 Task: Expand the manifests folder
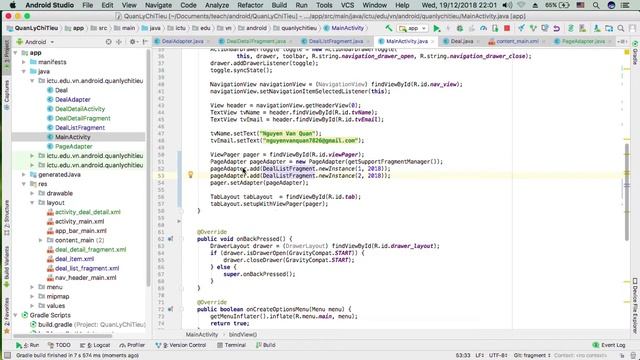(24, 62)
